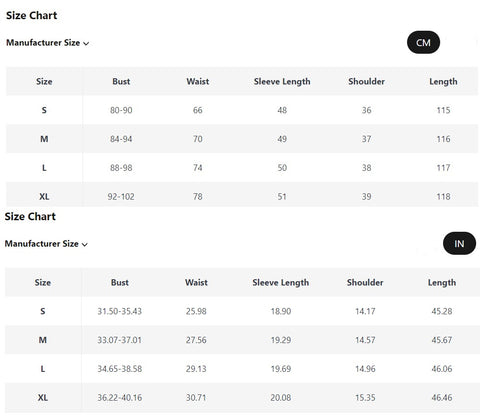Image resolution: width=480 pixels, height=416 pixels.
Task: Click the M size row label in CM chart
Action: (x=44, y=139)
